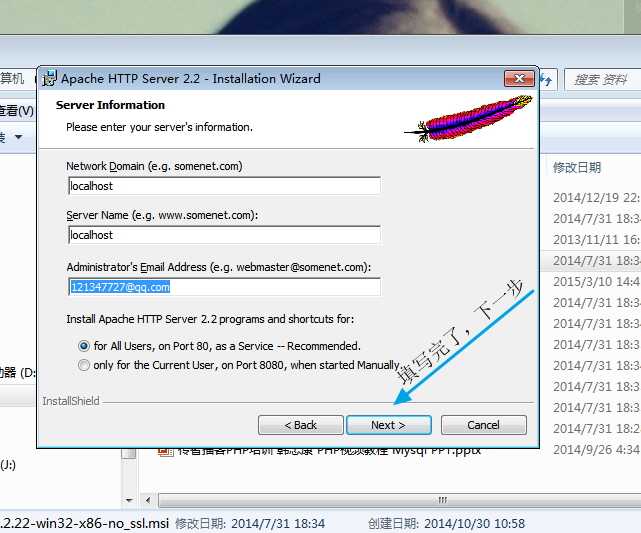Sort Explorer files by 修改日期 column
The height and width of the screenshot is (533, 641).
coord(577,168)
